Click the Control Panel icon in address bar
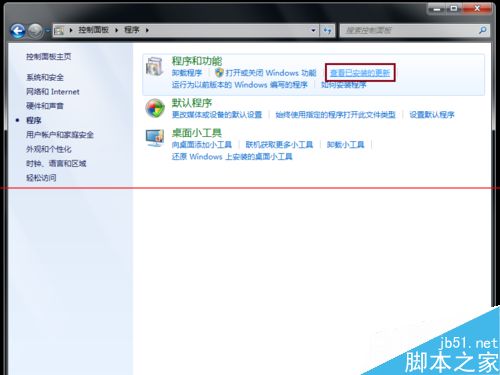500x375 pixels. click(59, 31)
